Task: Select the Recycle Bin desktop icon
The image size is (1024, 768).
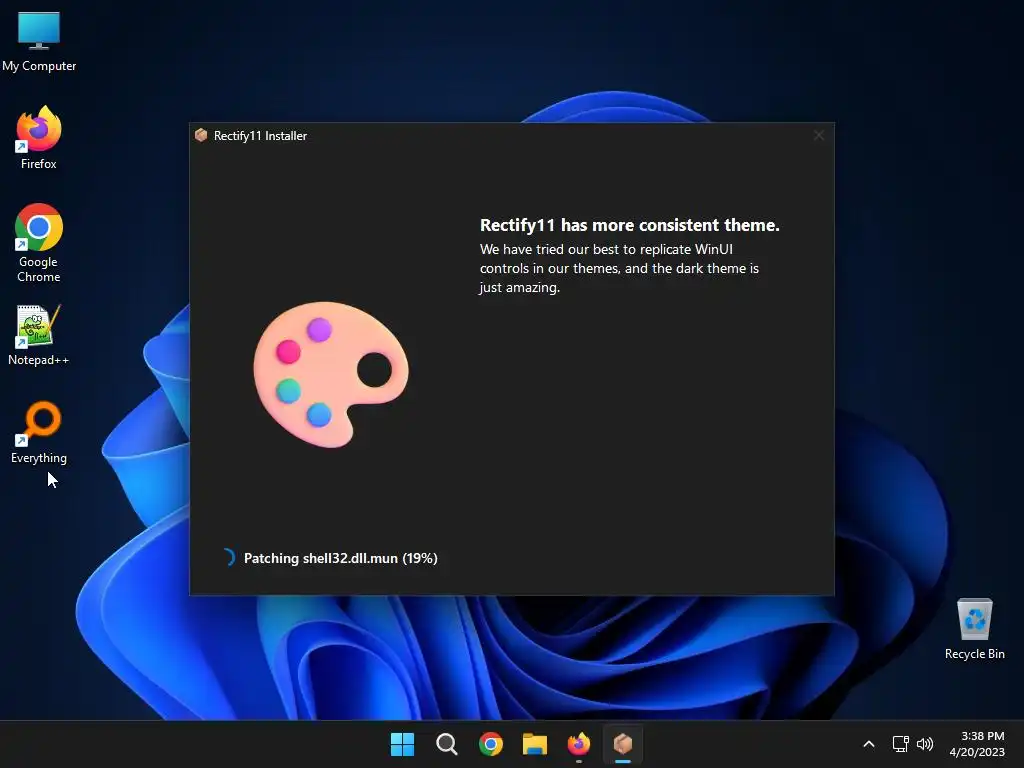Action: 974,629
